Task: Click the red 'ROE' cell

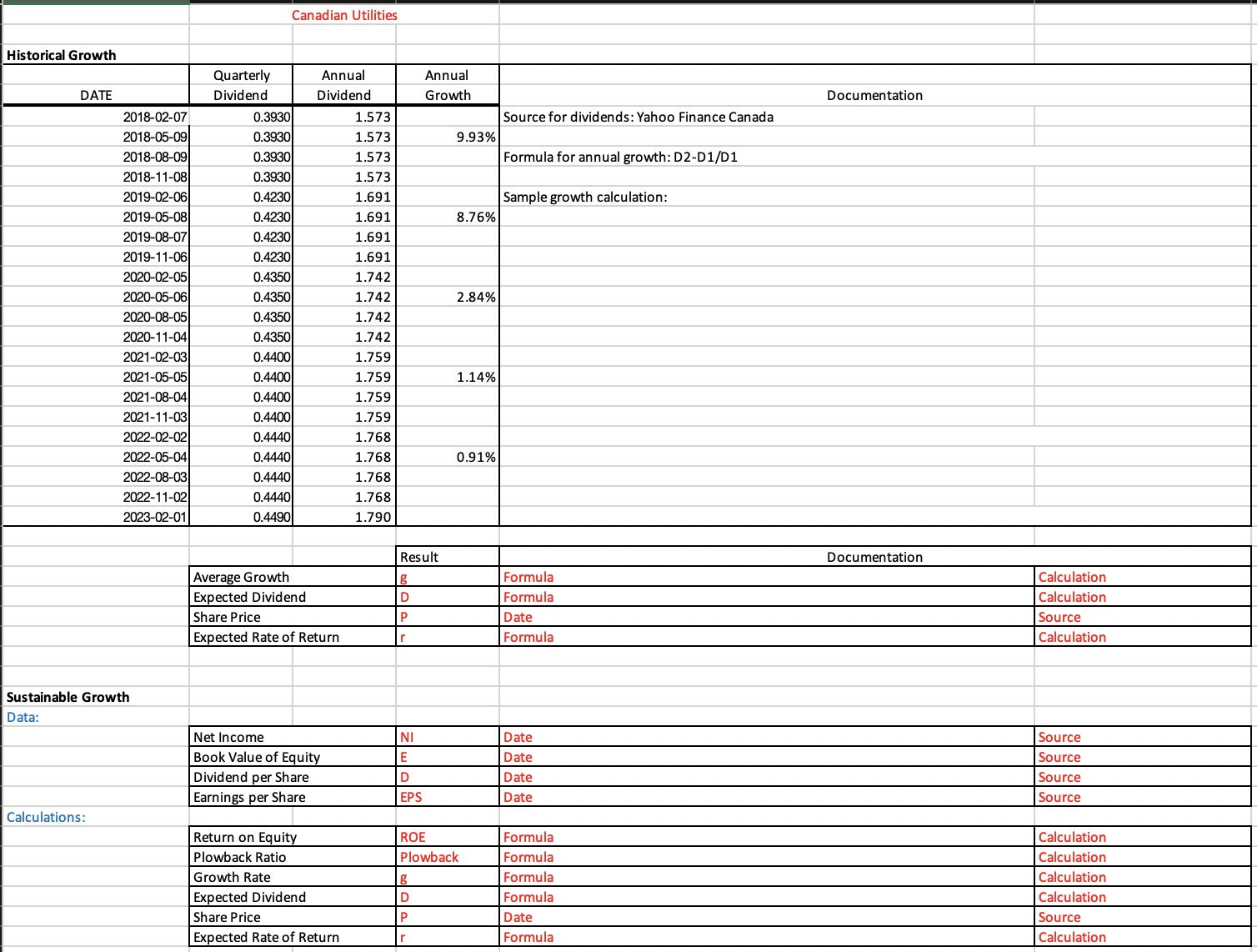Action: click(448, 837)
